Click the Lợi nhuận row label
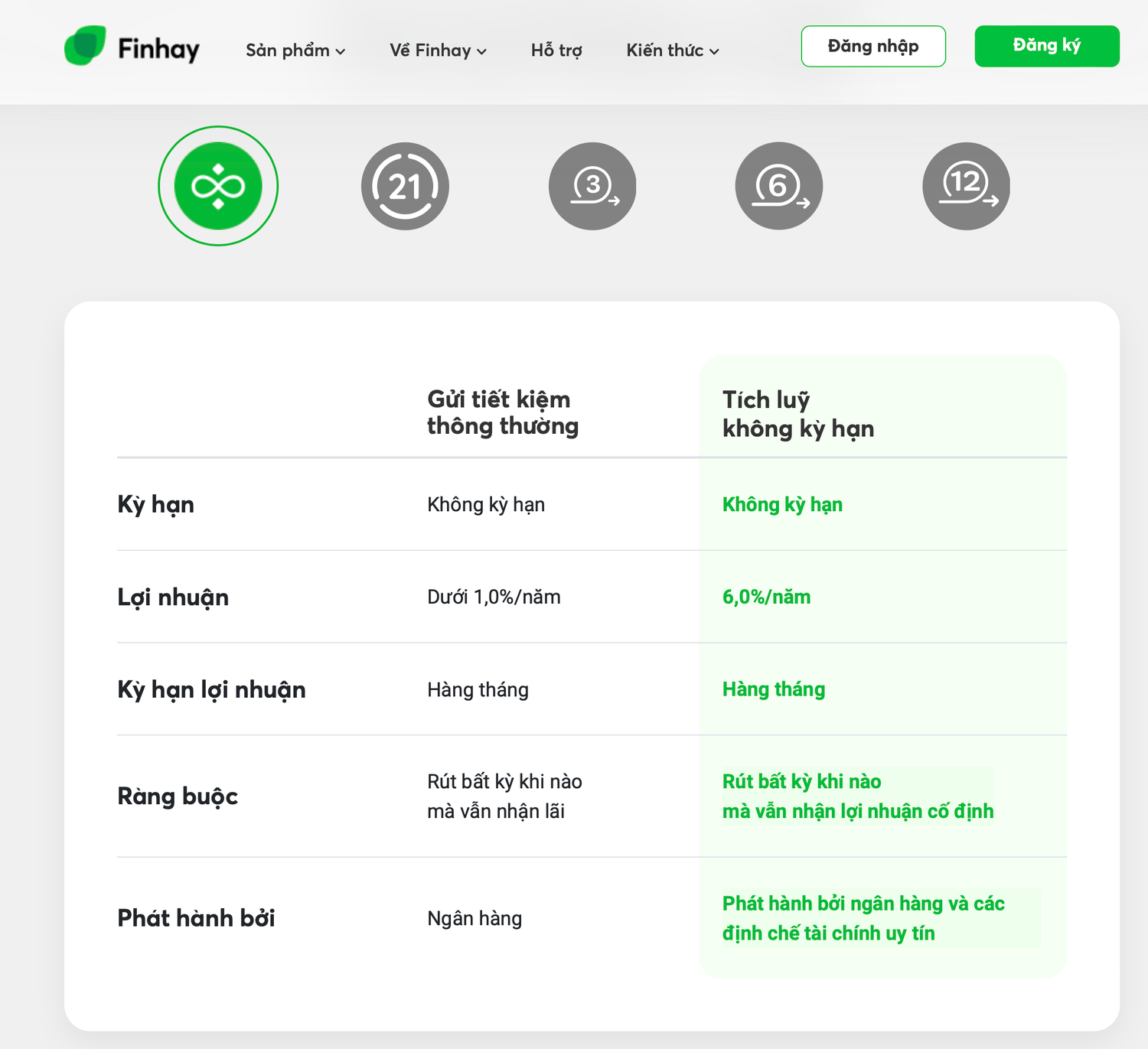The image size is (1148, 1049). (x=173, y=598)
